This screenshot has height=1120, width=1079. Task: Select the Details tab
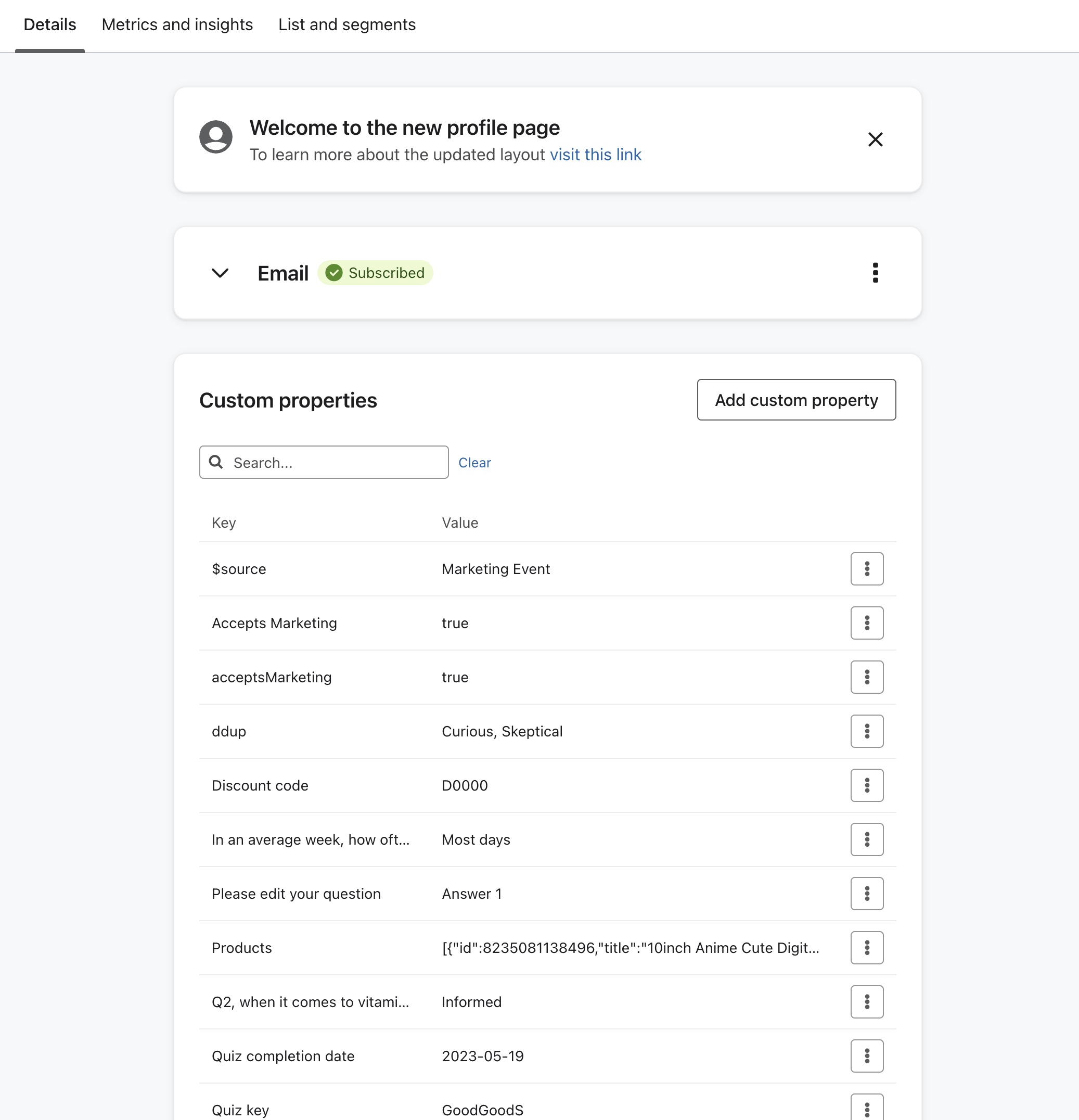50,24
